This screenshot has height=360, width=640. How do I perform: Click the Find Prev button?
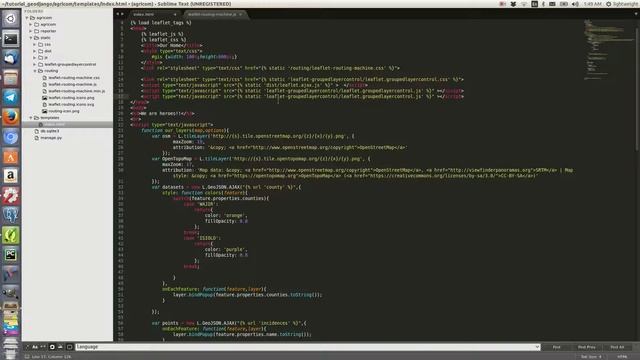click(587, 347)
